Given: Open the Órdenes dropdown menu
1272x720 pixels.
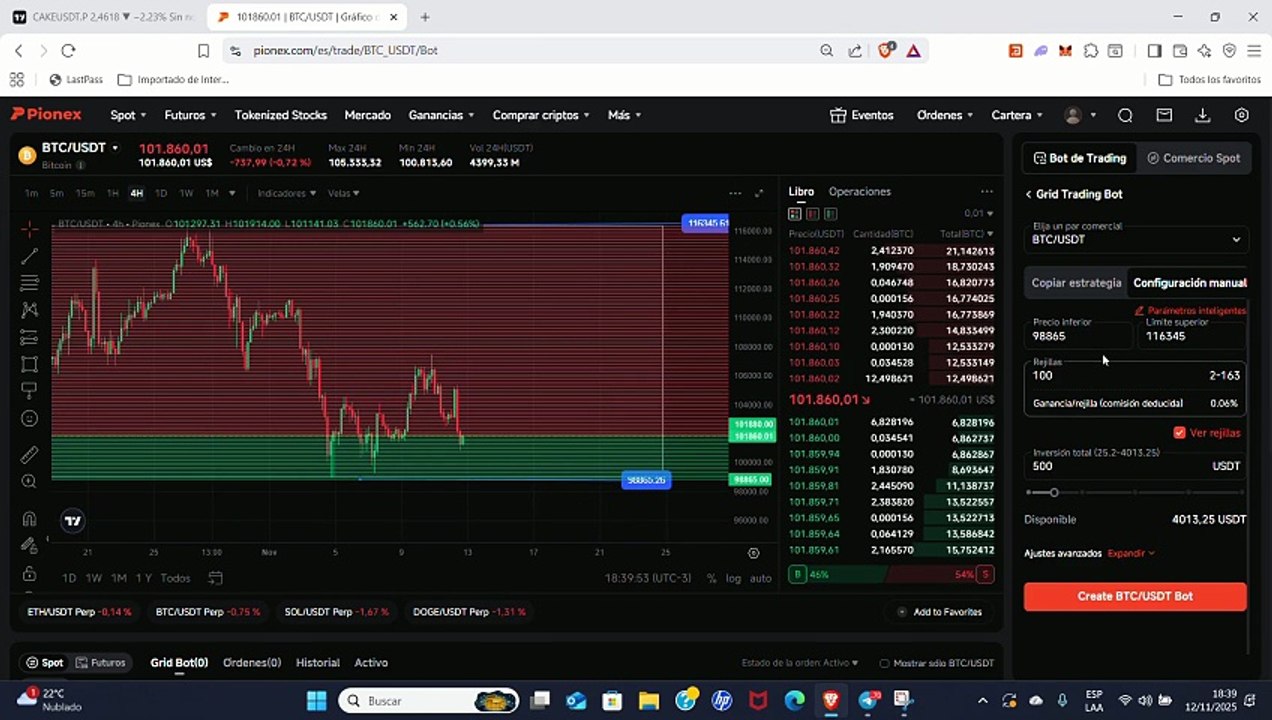Looking at the screenshot, I should click(945, 115).
